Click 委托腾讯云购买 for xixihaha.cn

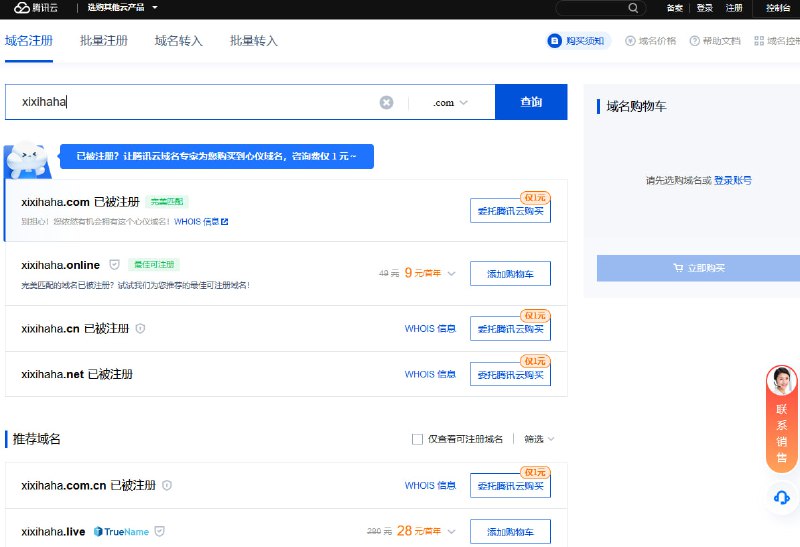(x=510, y=329)
